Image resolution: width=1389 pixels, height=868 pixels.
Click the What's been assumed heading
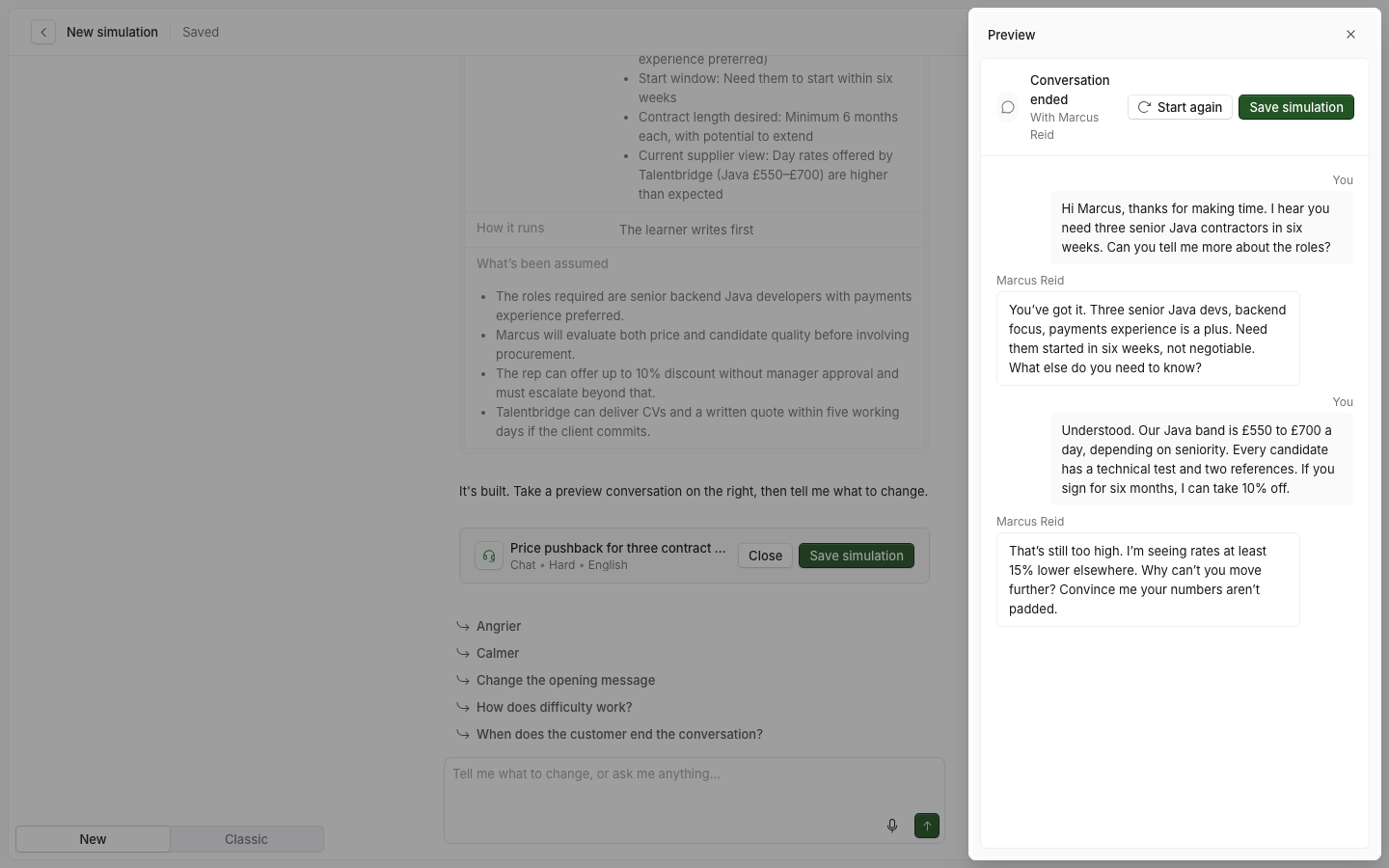(542, 263)
